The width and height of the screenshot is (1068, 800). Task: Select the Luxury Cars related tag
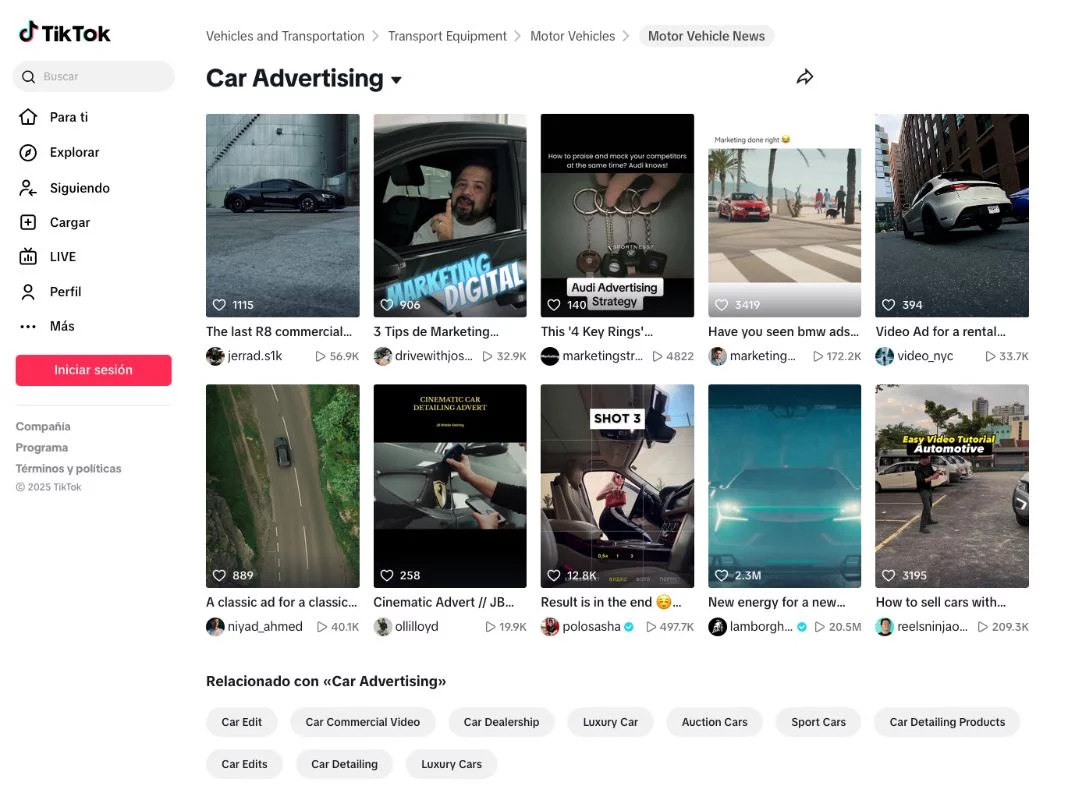pyautogui.click(x=451, y=764)
